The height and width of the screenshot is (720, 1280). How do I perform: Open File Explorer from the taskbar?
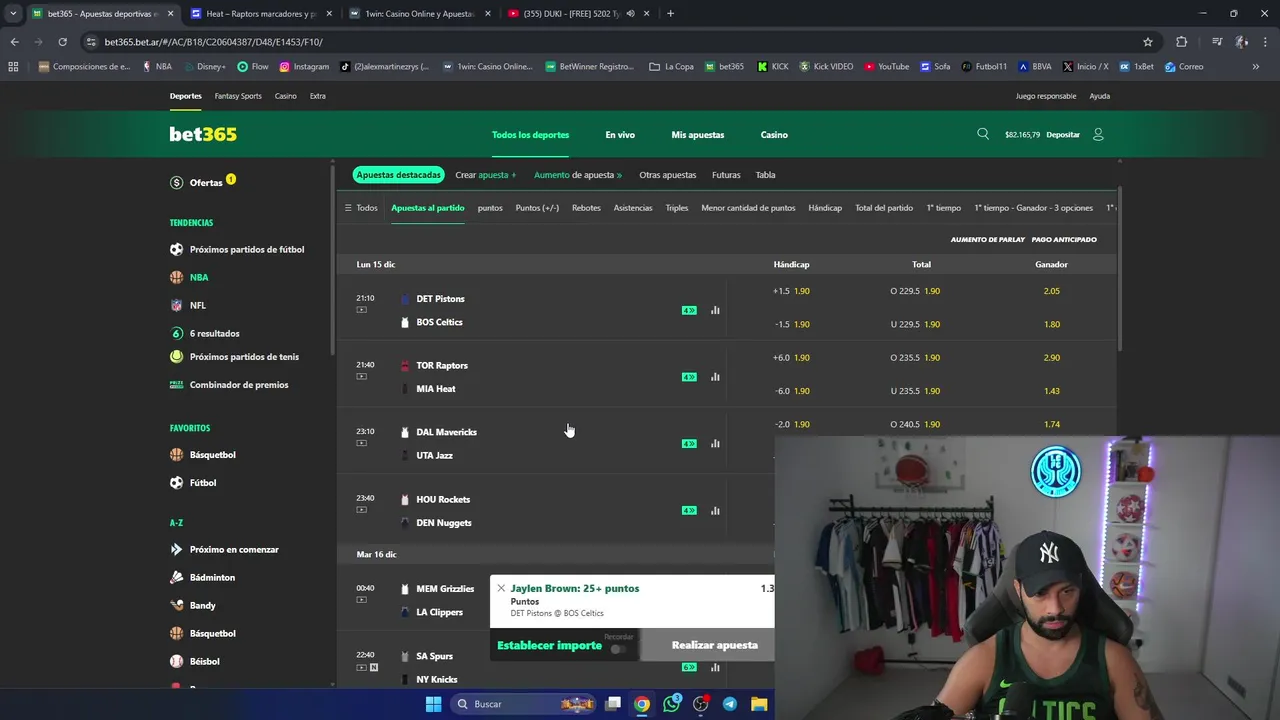click(x=759, y=704)
